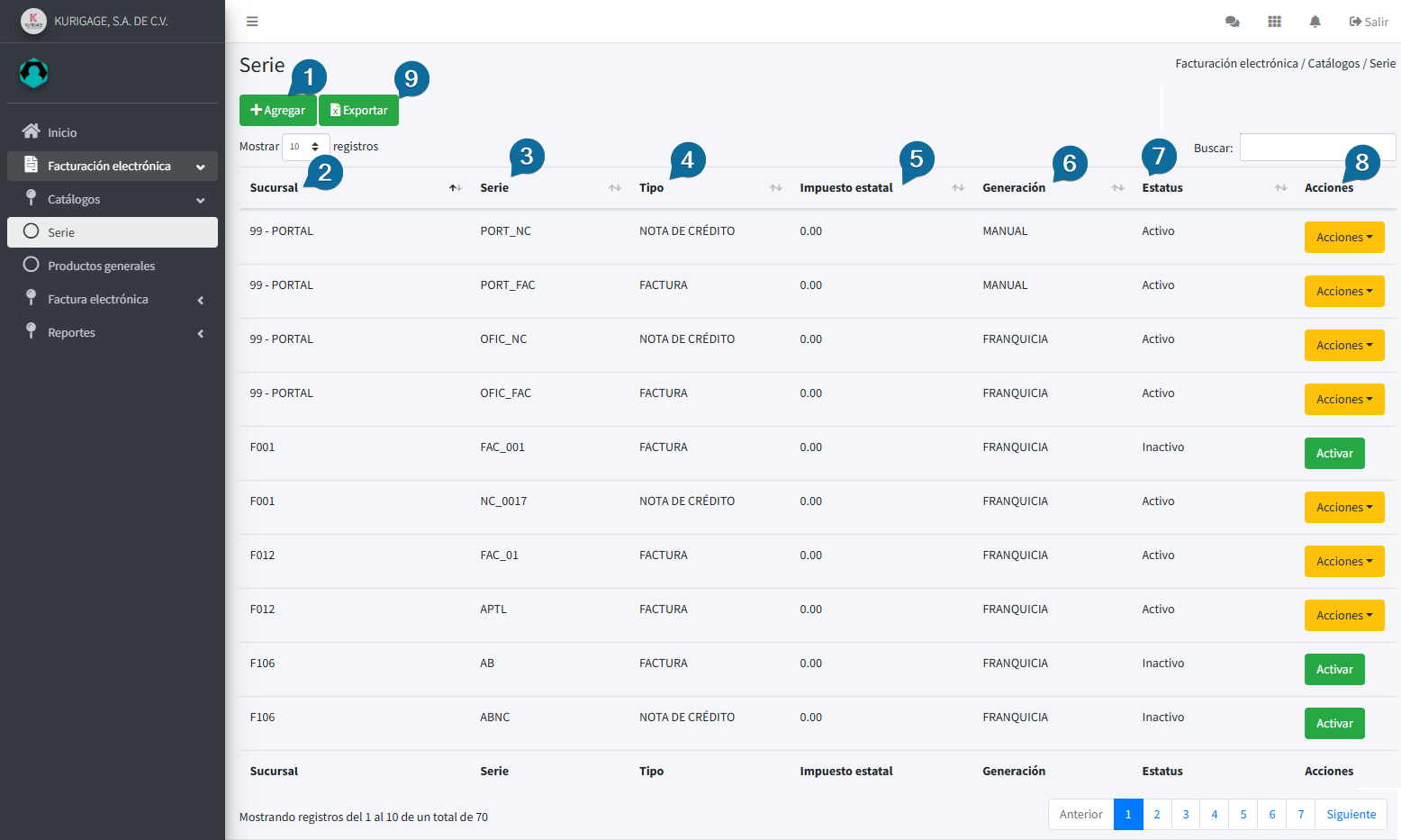Click Salir to log out
The width and height of the screenshot is (1401, 840).
tap(1369, 22)
